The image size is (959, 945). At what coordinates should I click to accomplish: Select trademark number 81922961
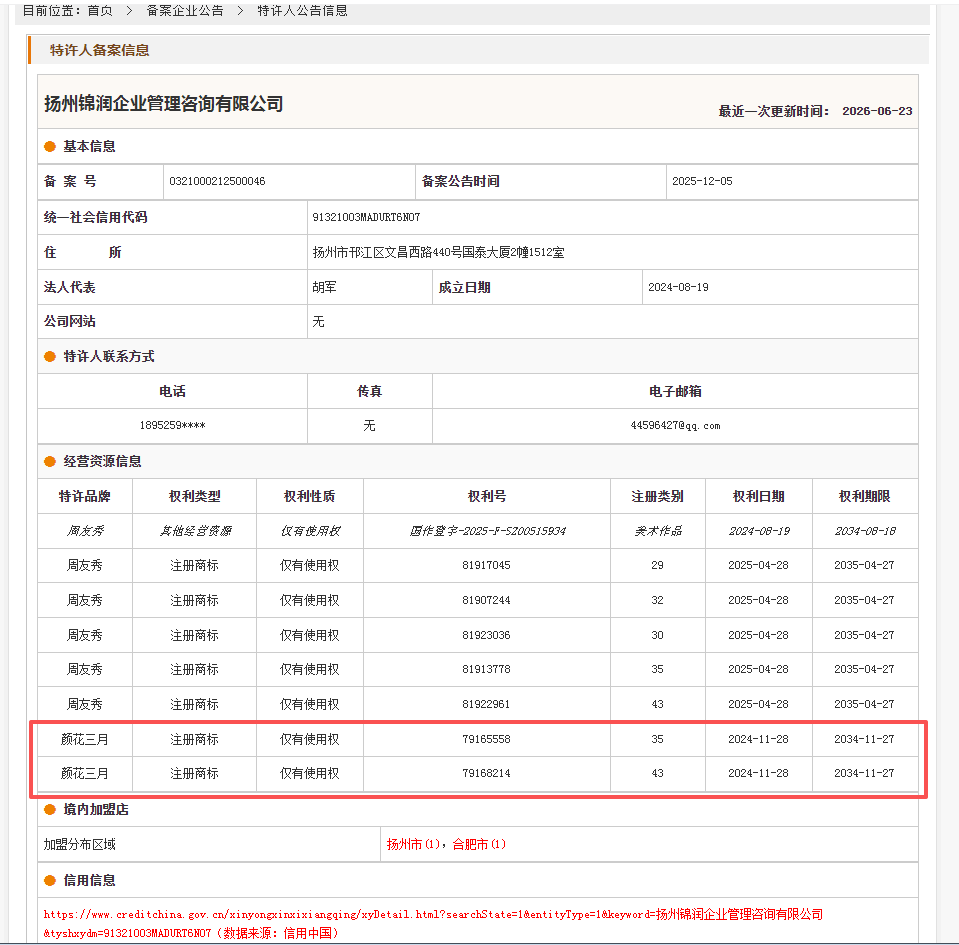486,704
